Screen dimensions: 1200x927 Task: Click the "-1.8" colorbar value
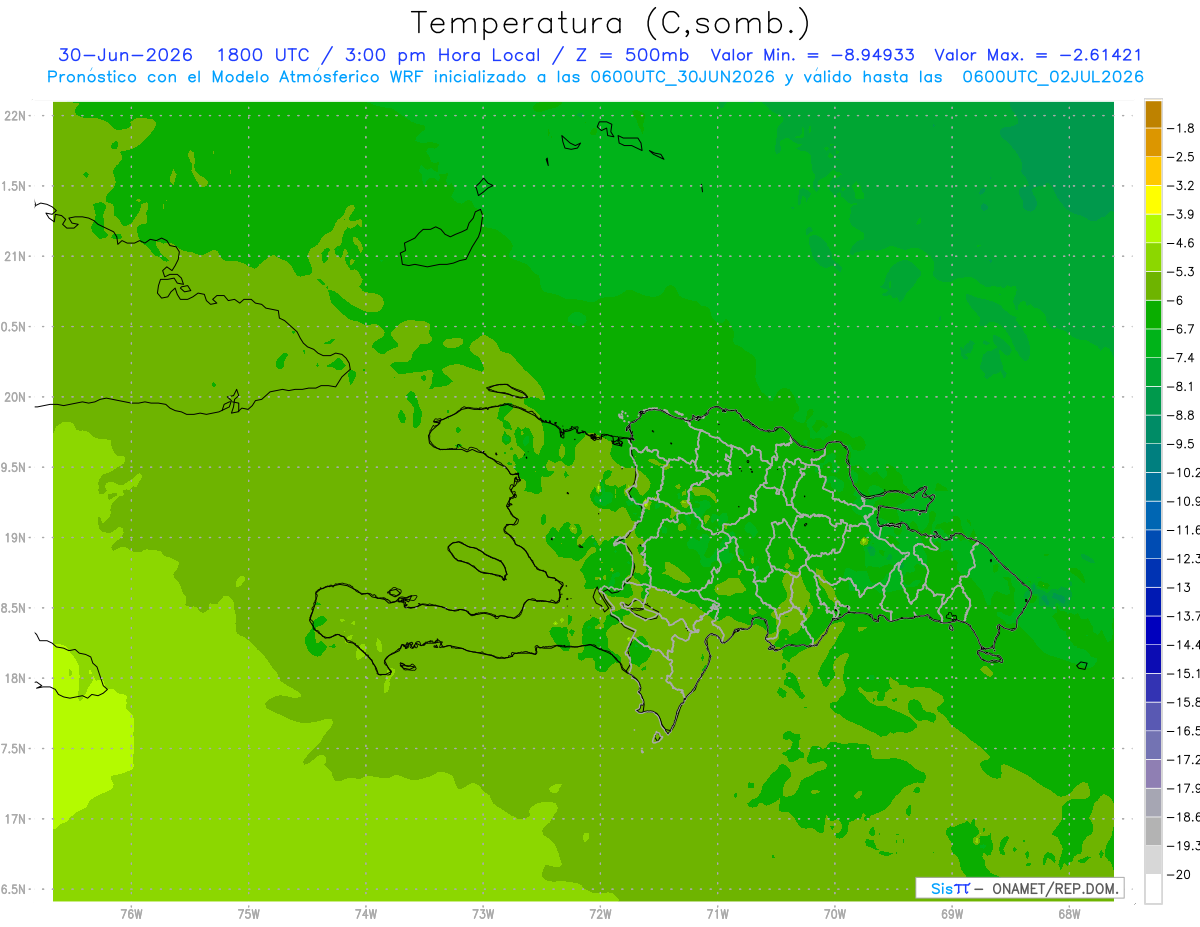pyautogui.click(x=1182, y=128)
